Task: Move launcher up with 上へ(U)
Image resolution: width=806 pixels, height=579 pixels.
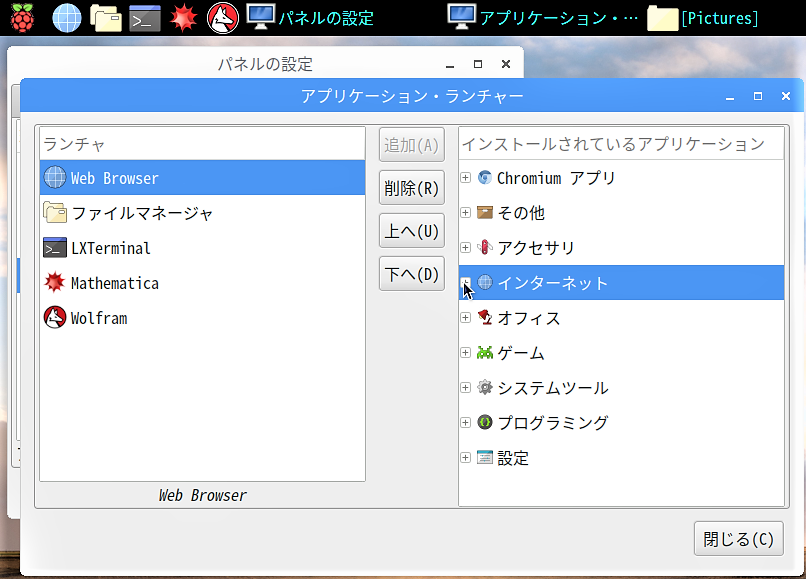Action: pos(411,231)
